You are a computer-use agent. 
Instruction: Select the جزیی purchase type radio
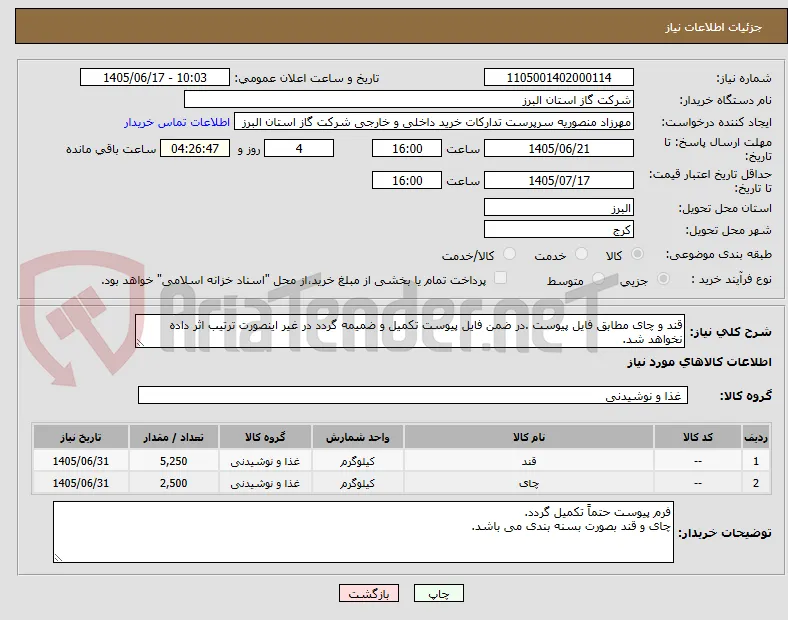point(663,278)
